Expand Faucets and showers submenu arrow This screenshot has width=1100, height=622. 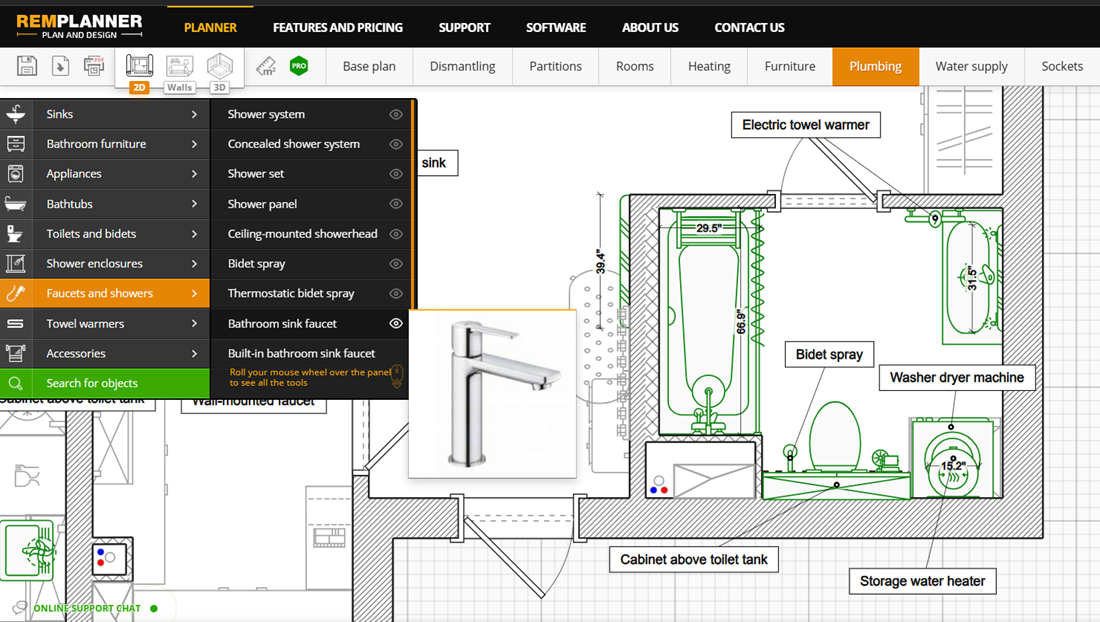click(x=194, y=293)
